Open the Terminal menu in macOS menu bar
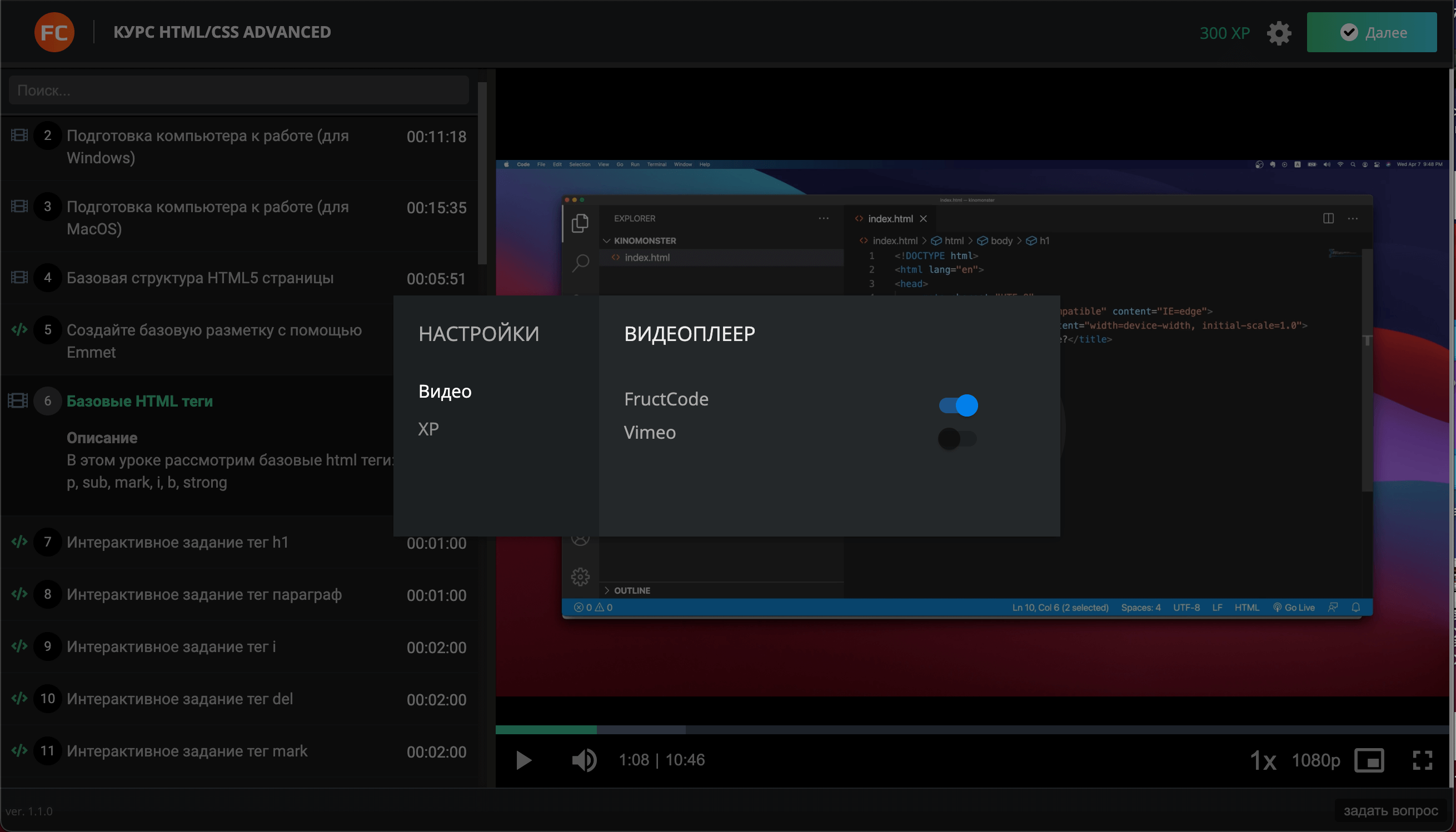Screen dimensions: 1456x832 pos(656,164)
